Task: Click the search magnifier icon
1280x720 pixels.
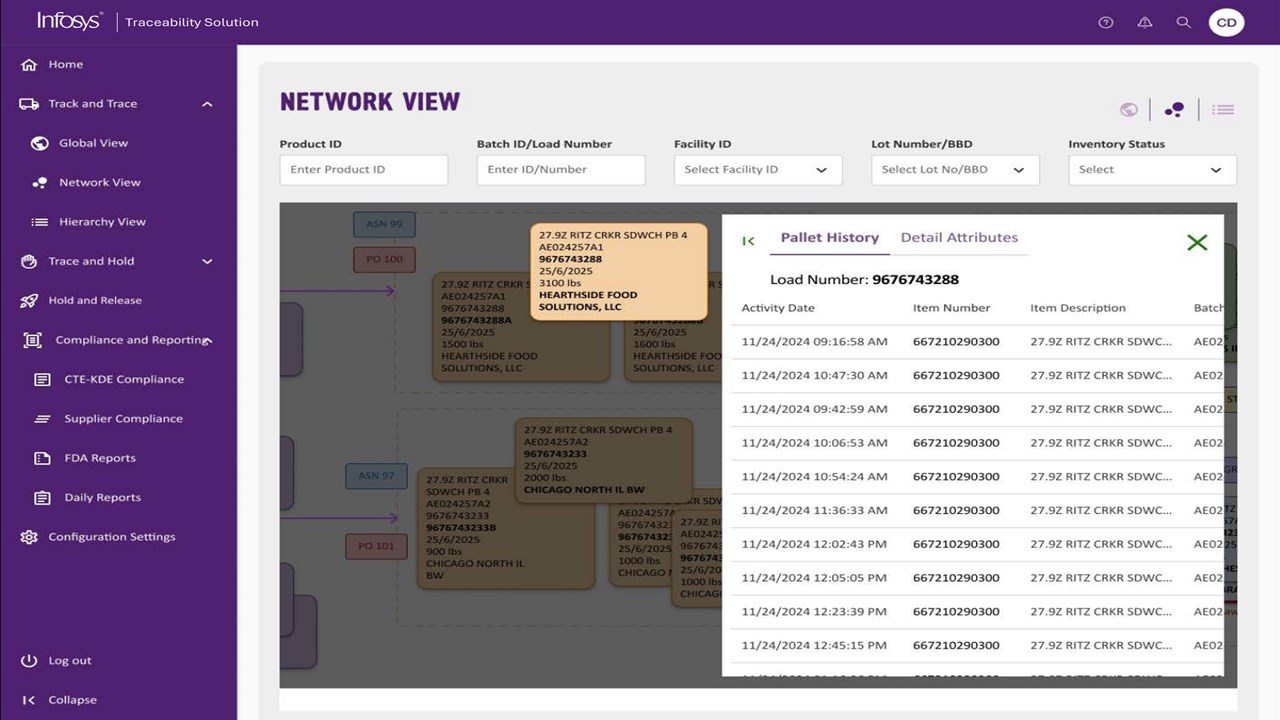Action: point(1184,22)
